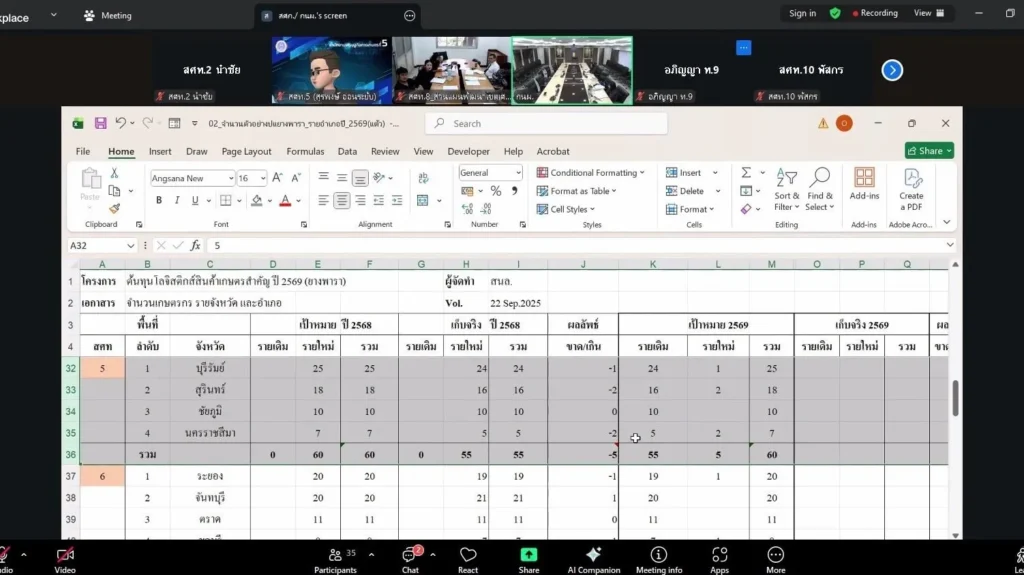Open the Sort & Filter tool
Image resolution: width=1024 pixels, height=575 pixels.
click(786, 186)
